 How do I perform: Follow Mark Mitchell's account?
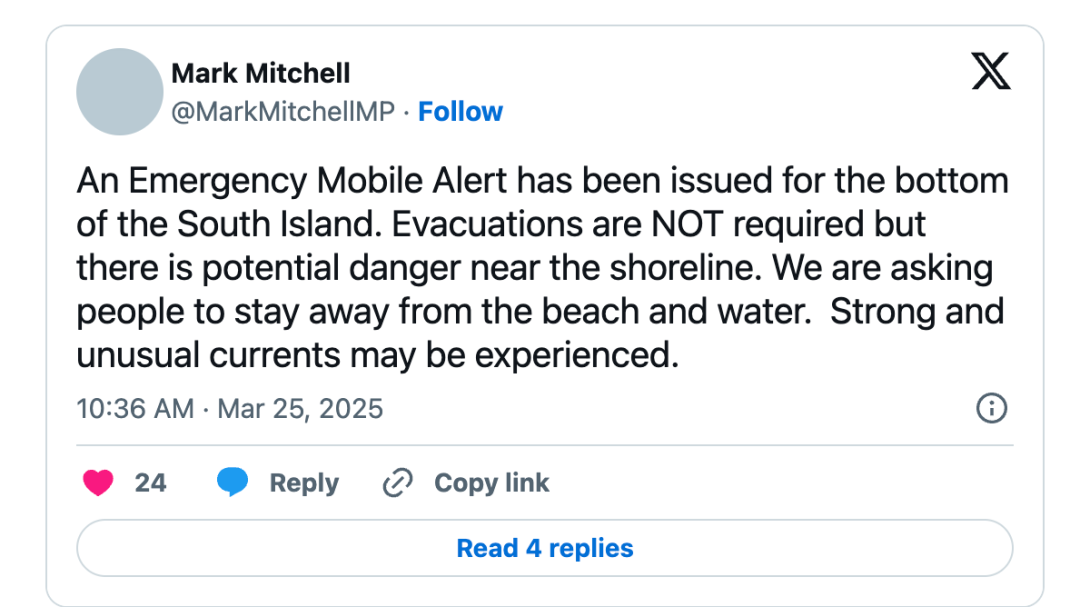pyautogui.click(x=460, y=112)
